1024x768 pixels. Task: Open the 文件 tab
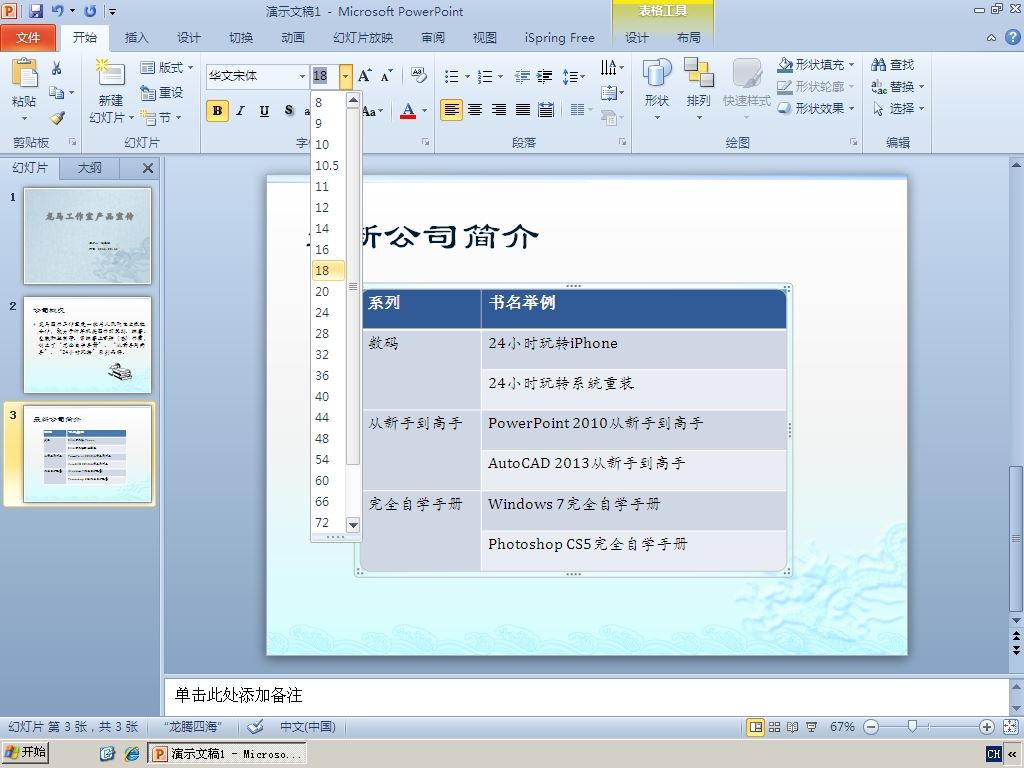tap(27, 37)
